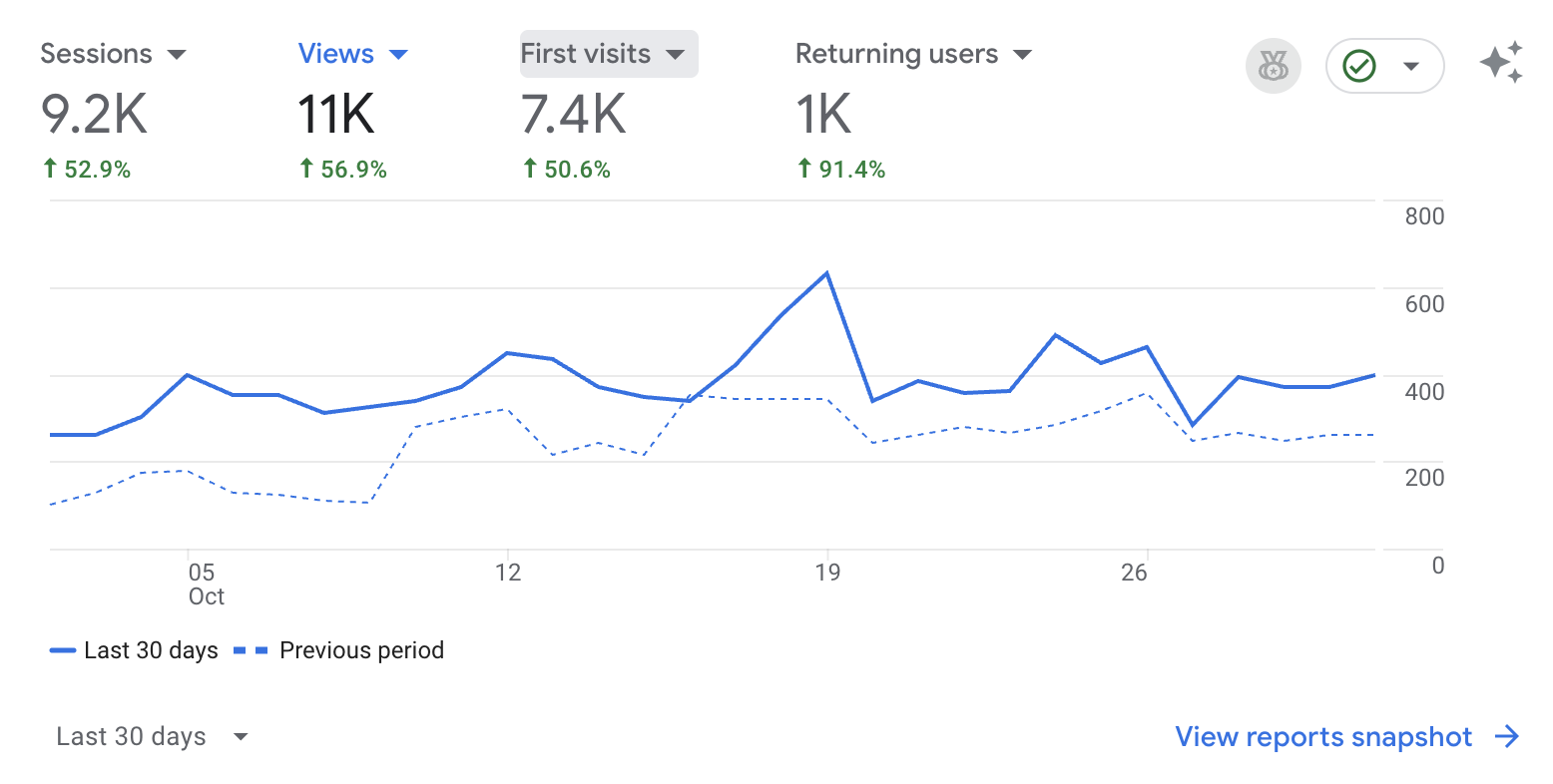This screenshot has height=784, width=1553.
Task: Click the 05 Oct label on the x-axis
Action: click(204, 584)
